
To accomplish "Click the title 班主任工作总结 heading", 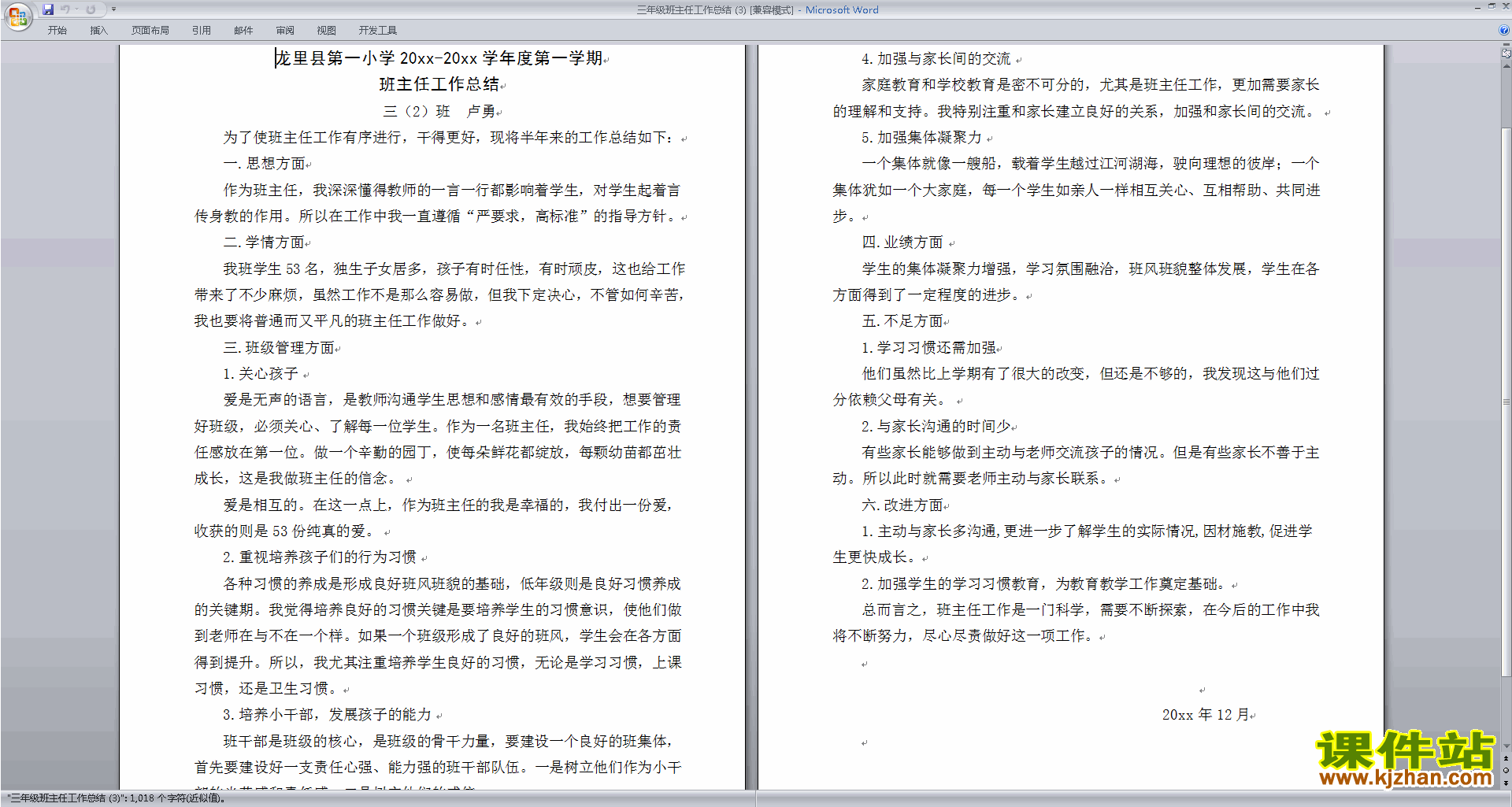I will [x=439, y=84].
